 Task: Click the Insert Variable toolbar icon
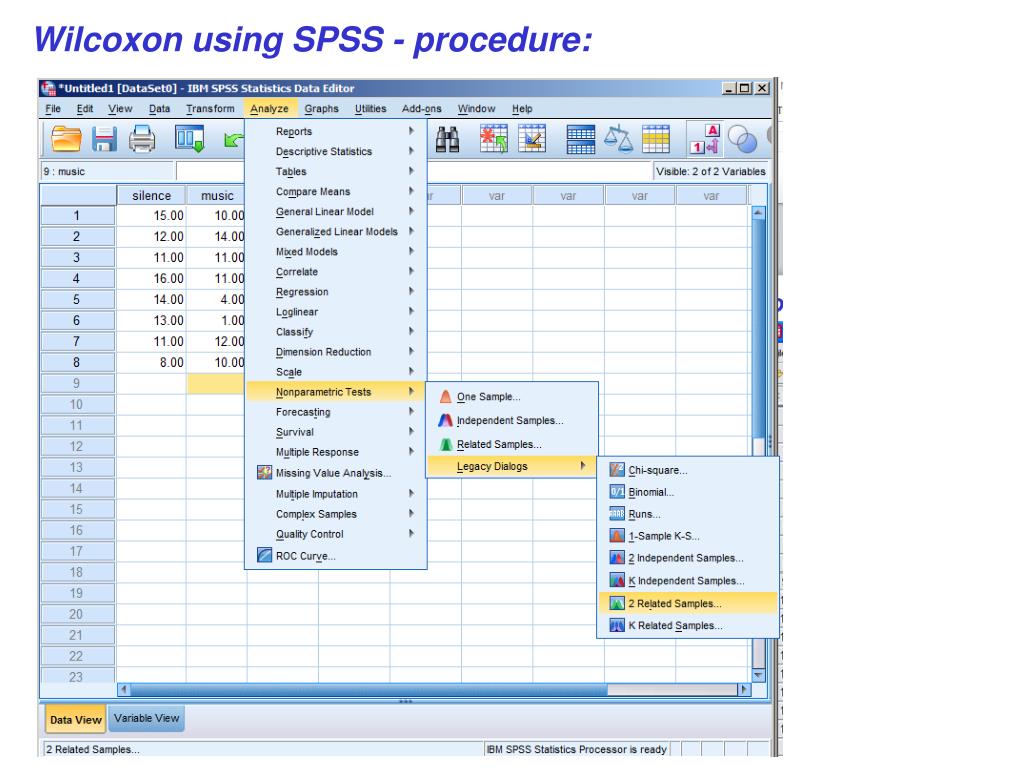tap(532, 138)
